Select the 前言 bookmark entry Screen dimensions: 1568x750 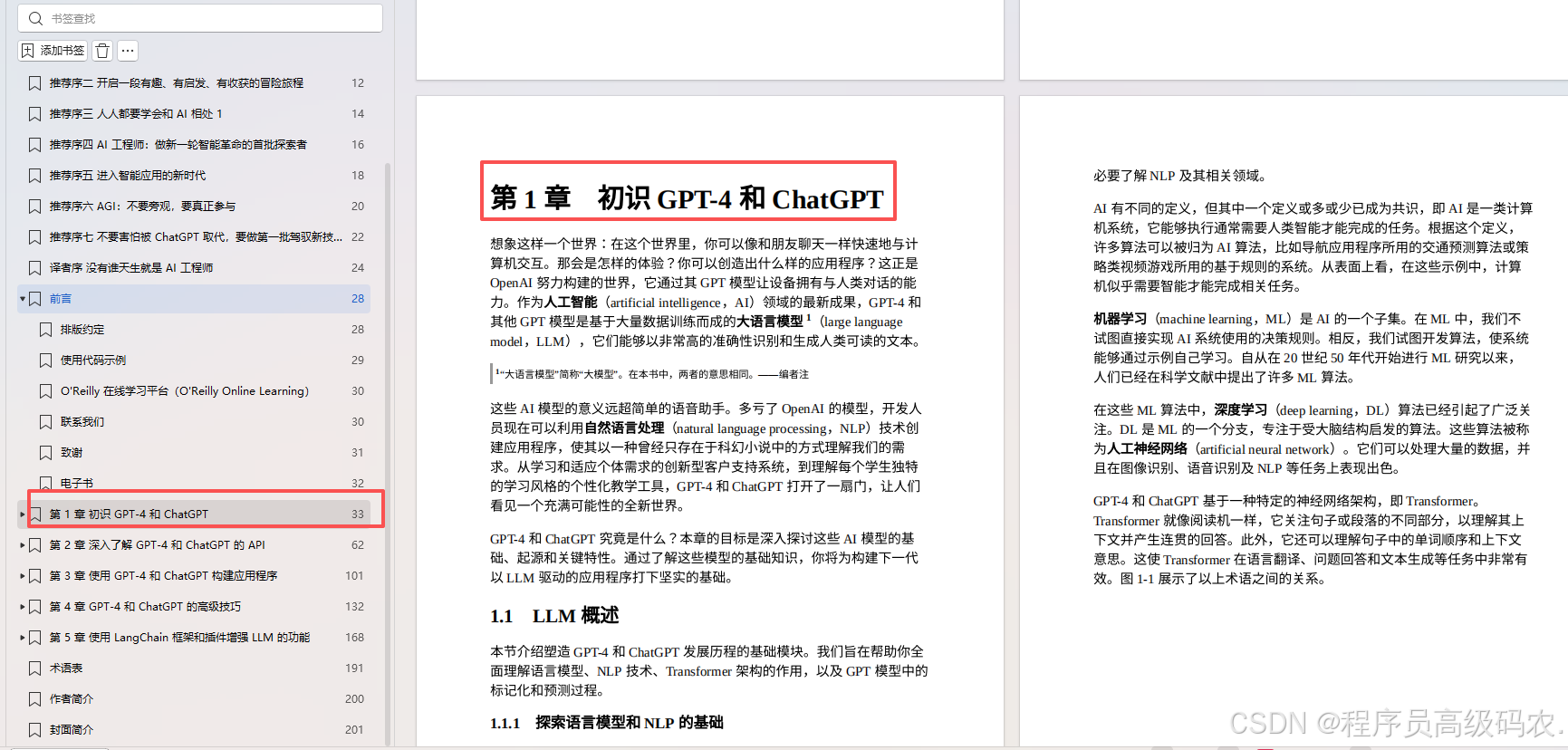pos(194,299)
